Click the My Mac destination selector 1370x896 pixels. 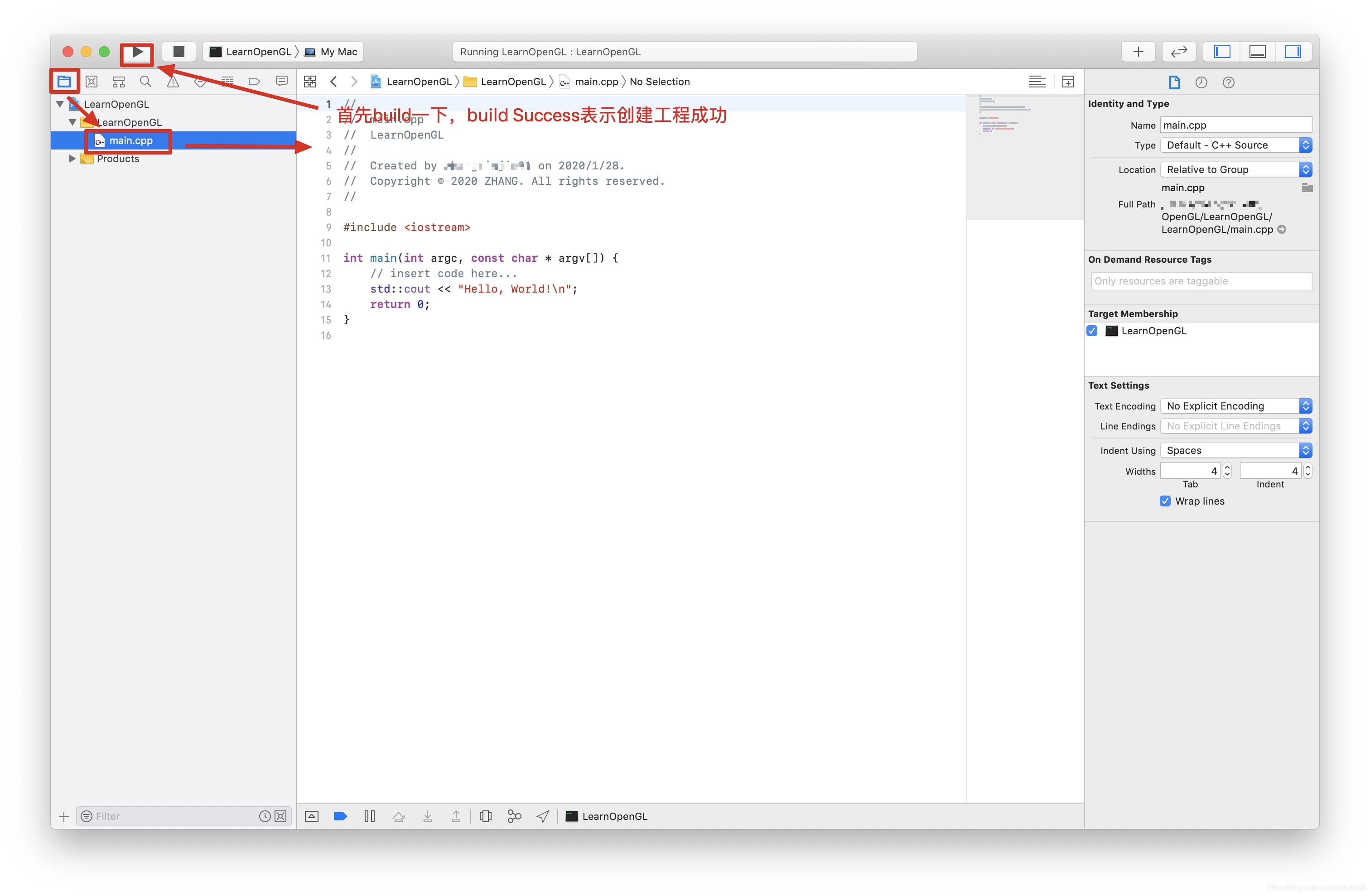tap(332, 52)
